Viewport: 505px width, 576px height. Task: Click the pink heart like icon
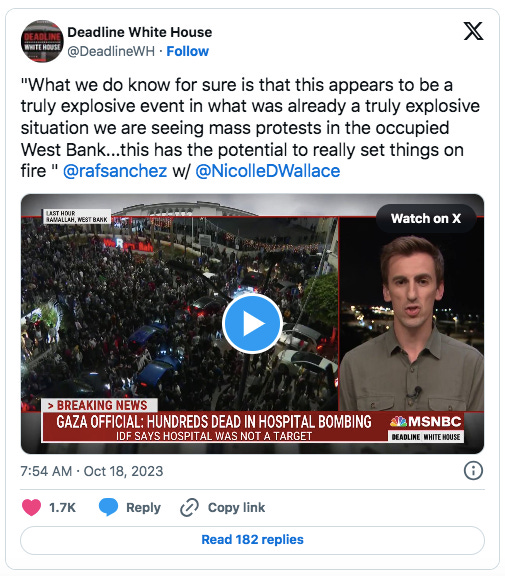pyautogui.click(x=31, y=508)
